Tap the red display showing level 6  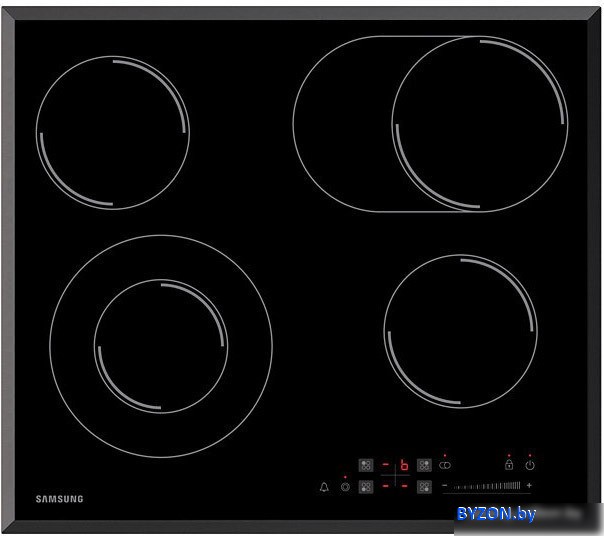404,465
